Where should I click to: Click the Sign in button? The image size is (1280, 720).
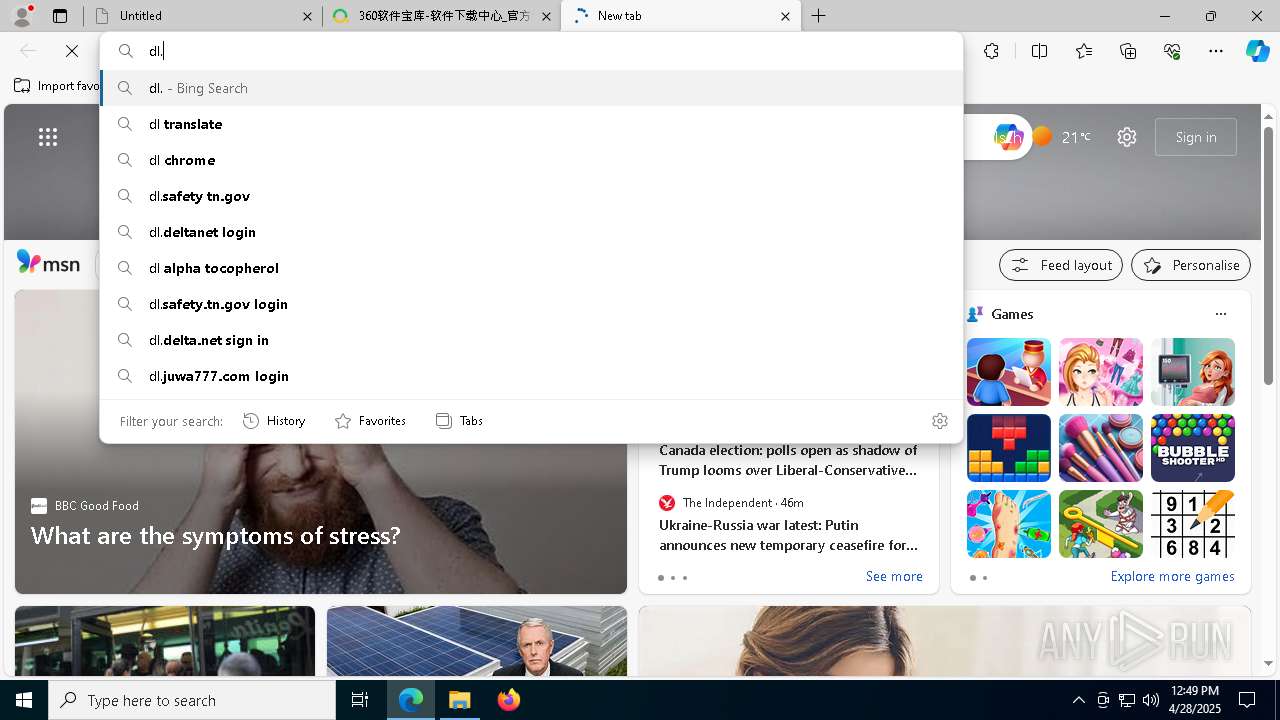[x=1196, y=137]
